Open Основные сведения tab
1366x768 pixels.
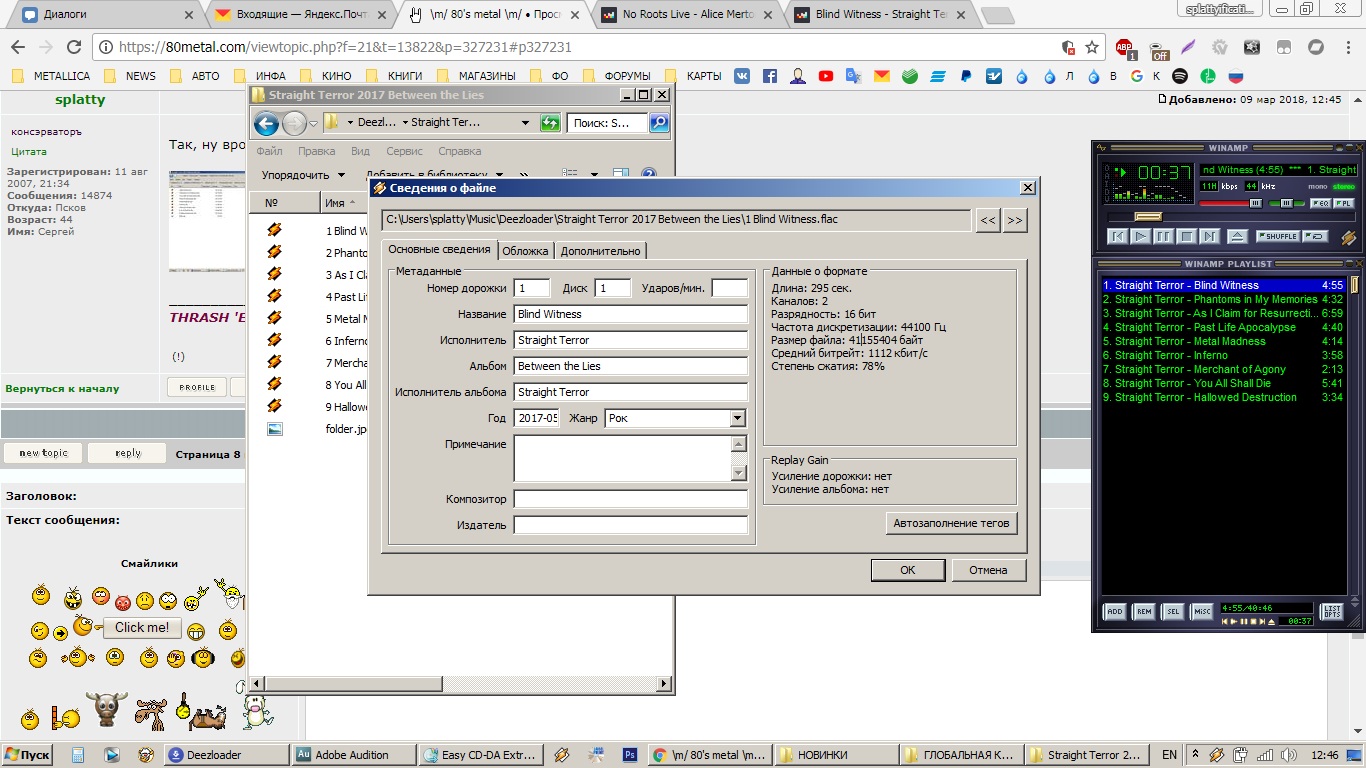(x=439, y=249)
